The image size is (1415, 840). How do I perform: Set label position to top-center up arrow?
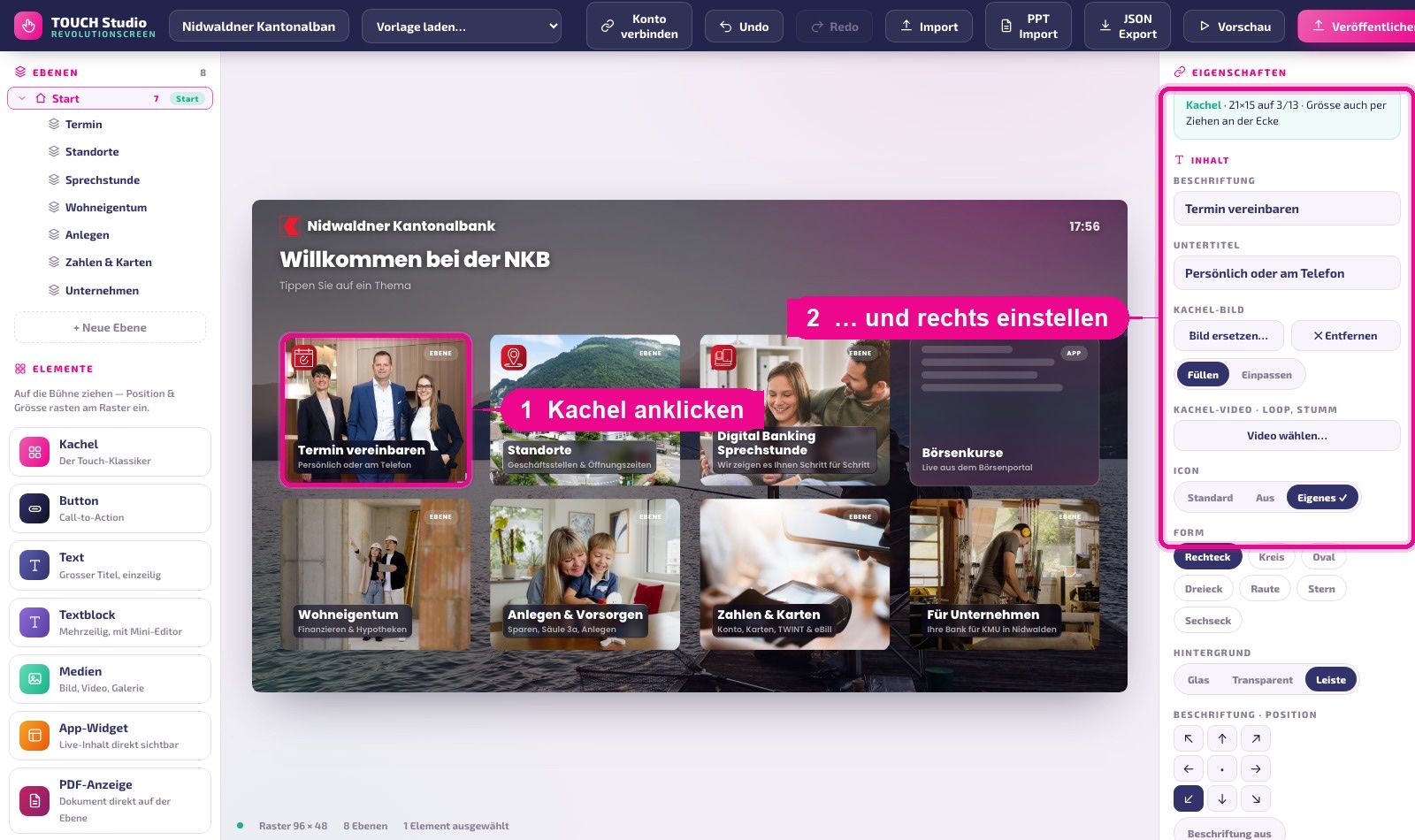click(x=1222, y=738)
